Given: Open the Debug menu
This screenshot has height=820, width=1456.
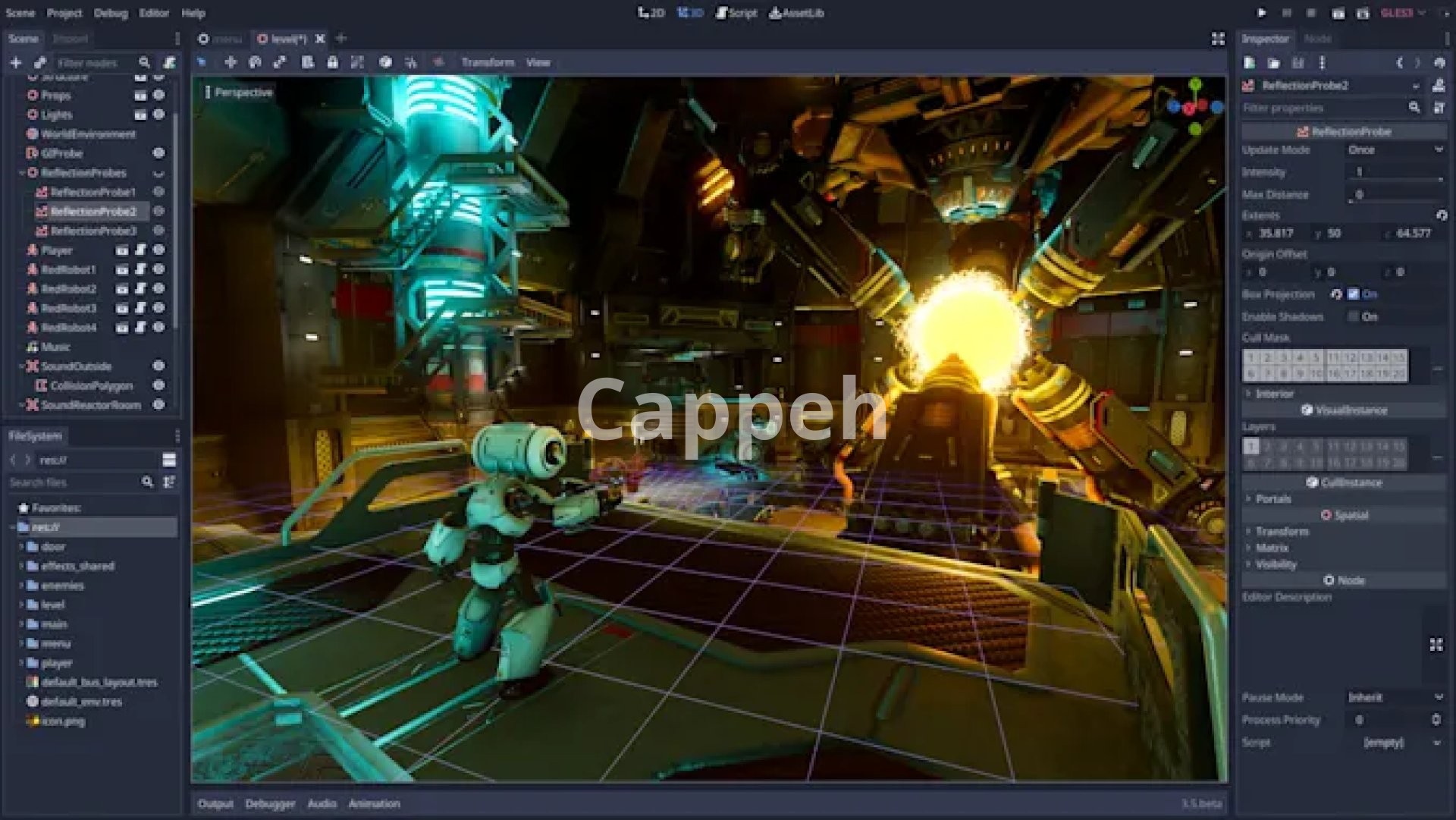Looking at the screenshot, I should coord(111,13).
